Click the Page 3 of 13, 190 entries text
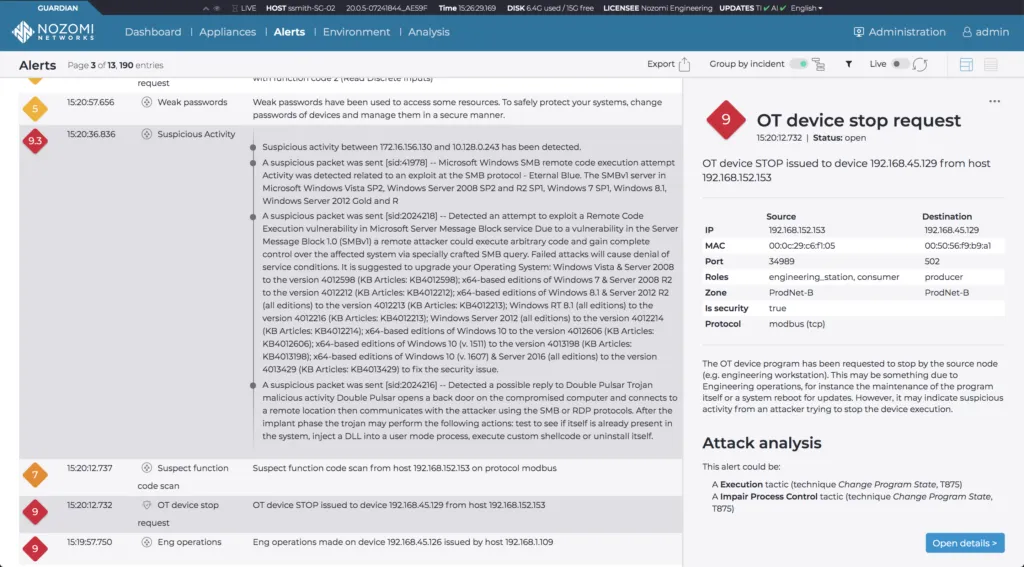Image resolution: width=1024 pixels, height=567 pixels. click(116, 65)
